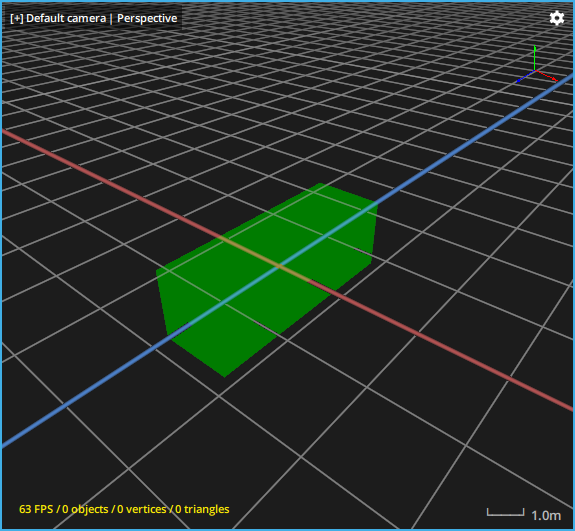The height and width of the screenshot is (531, 575).
Task: Switch the Perspective projection mode label
Action: click(147, 18)
